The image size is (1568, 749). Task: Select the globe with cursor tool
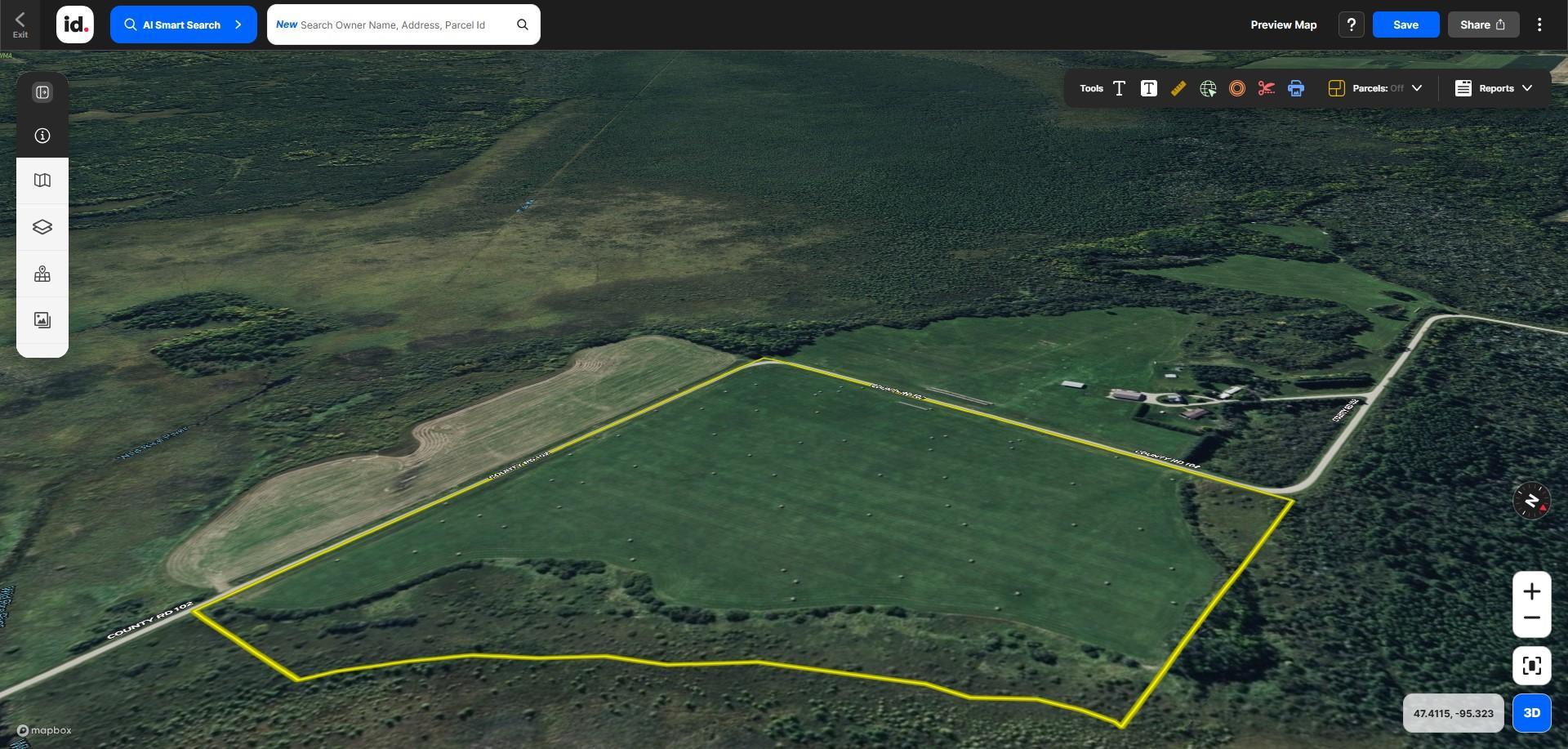(1207, 88)
